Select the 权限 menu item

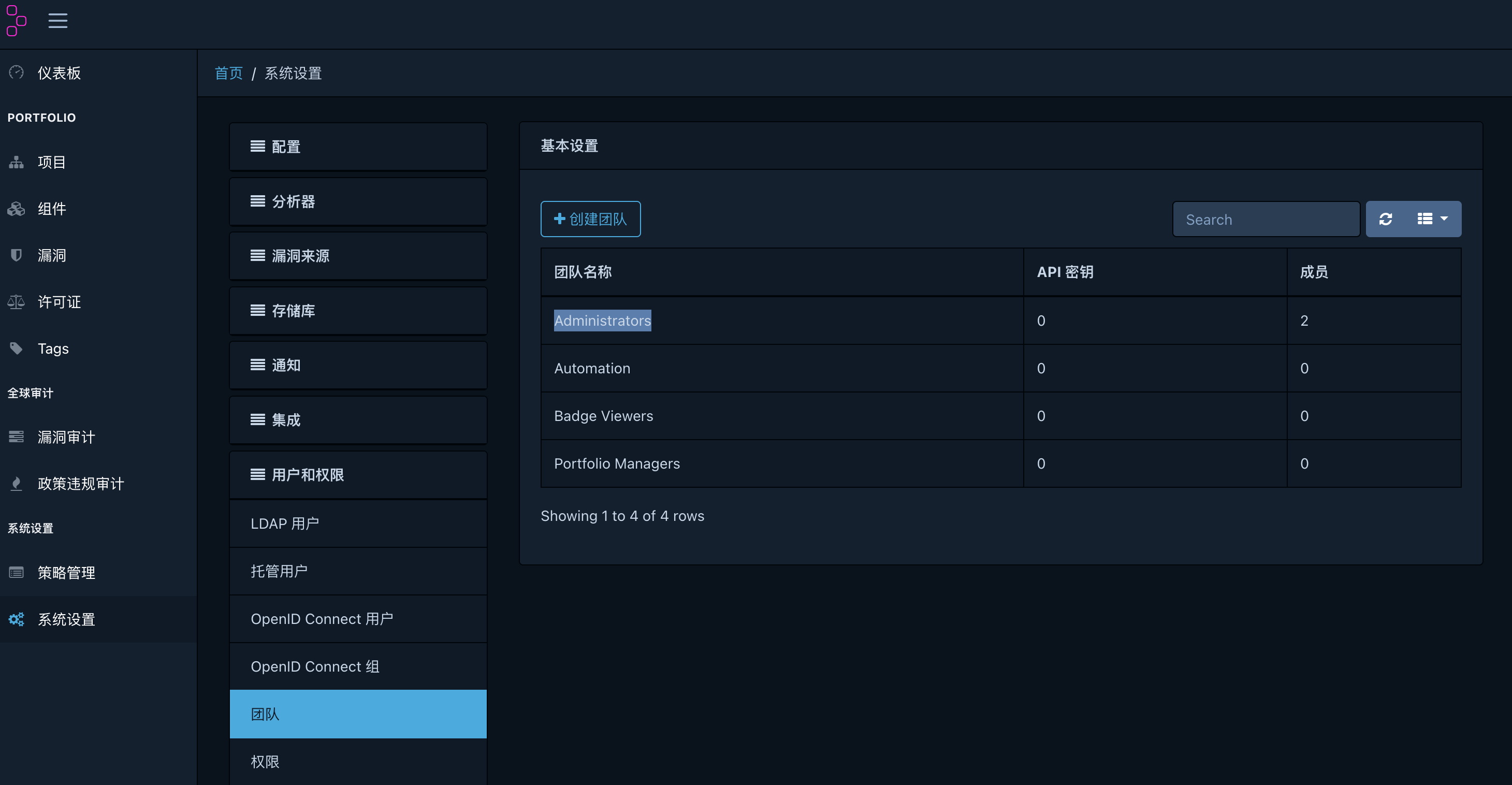(x=265, y=762)
